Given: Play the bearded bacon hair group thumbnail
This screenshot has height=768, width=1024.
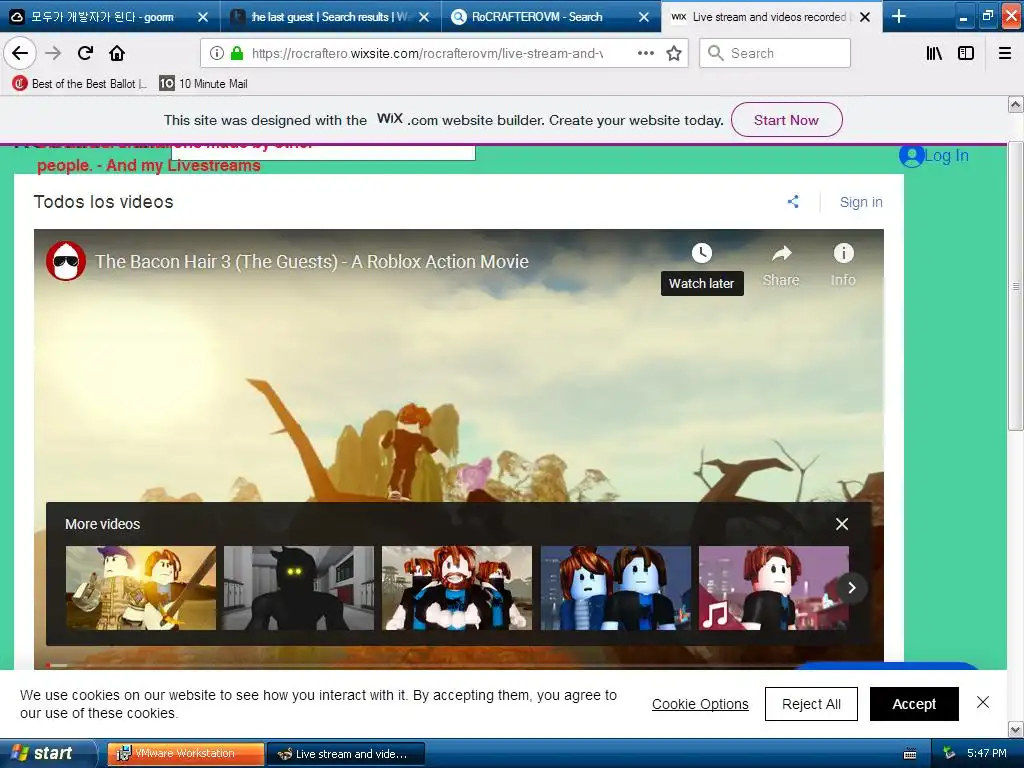Looking at the screenshot, I should coord(456,588).
